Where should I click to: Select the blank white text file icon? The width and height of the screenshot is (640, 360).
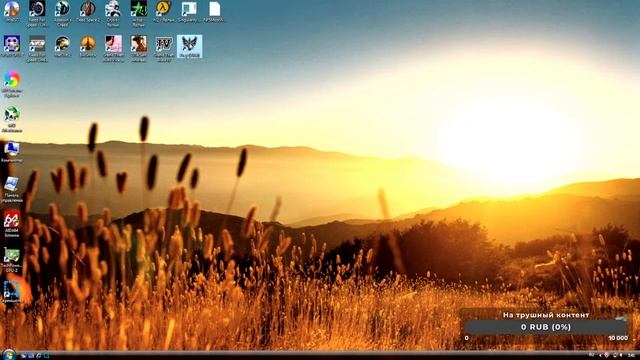(x=214, y=12)
